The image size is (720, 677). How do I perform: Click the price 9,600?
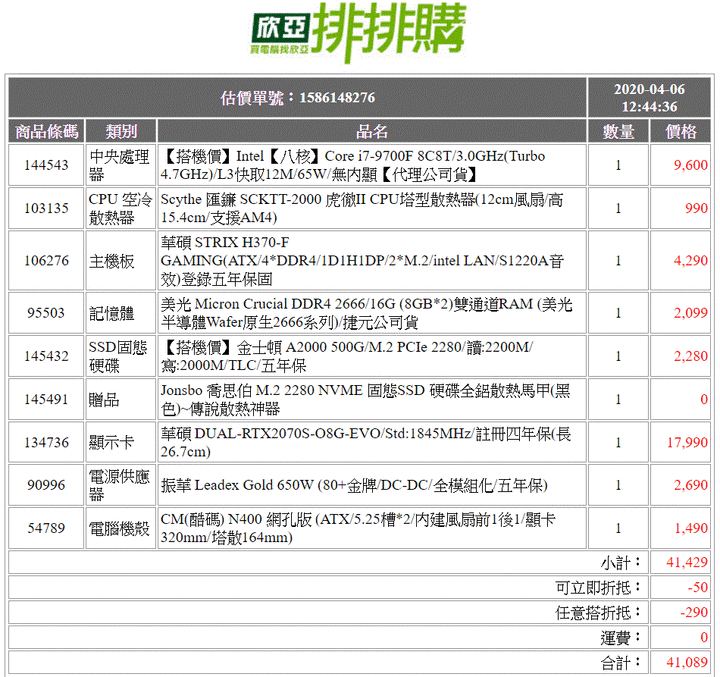[690, 165]
